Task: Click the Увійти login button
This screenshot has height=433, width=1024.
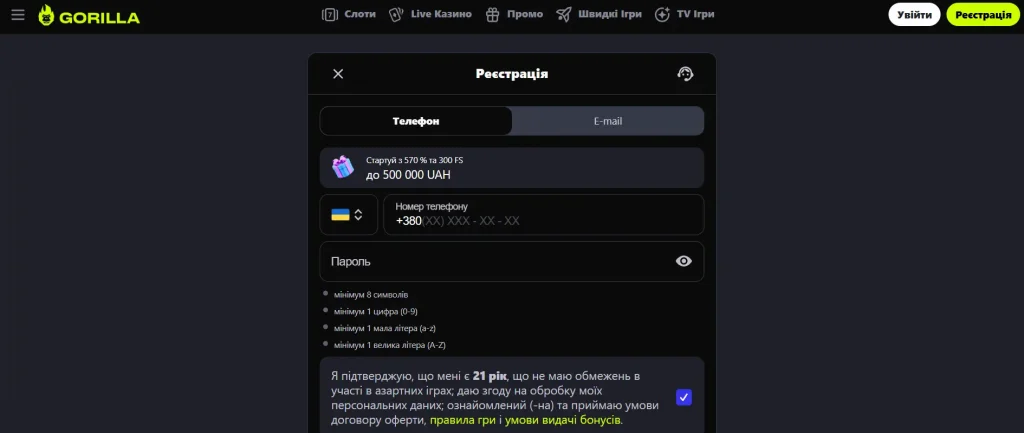Action: [x=914, y=15]
